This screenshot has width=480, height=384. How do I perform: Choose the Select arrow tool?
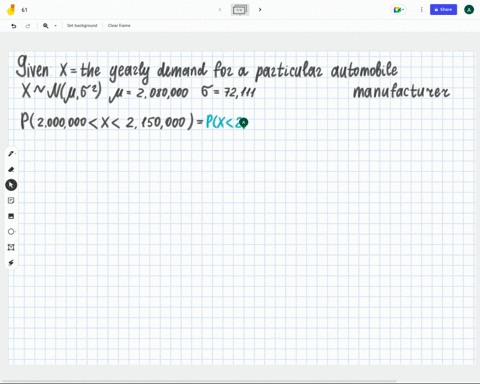tap(11, 185)
